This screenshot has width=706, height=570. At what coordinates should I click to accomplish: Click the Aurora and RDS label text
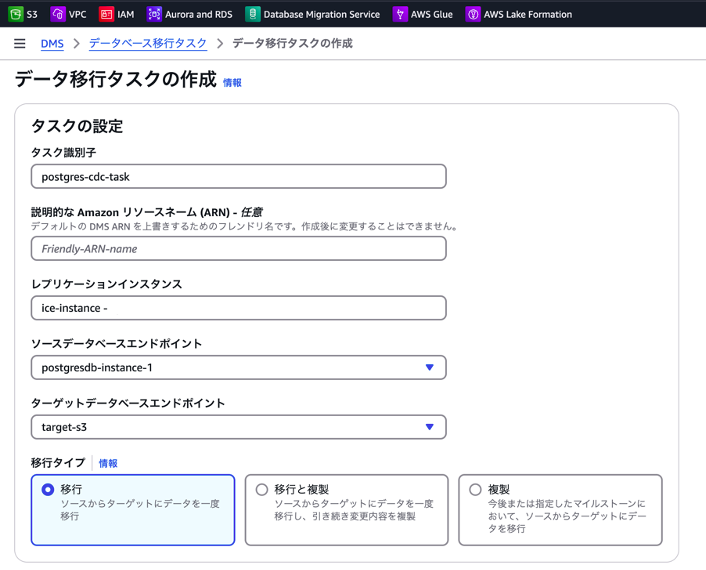[x=199, y=14]
